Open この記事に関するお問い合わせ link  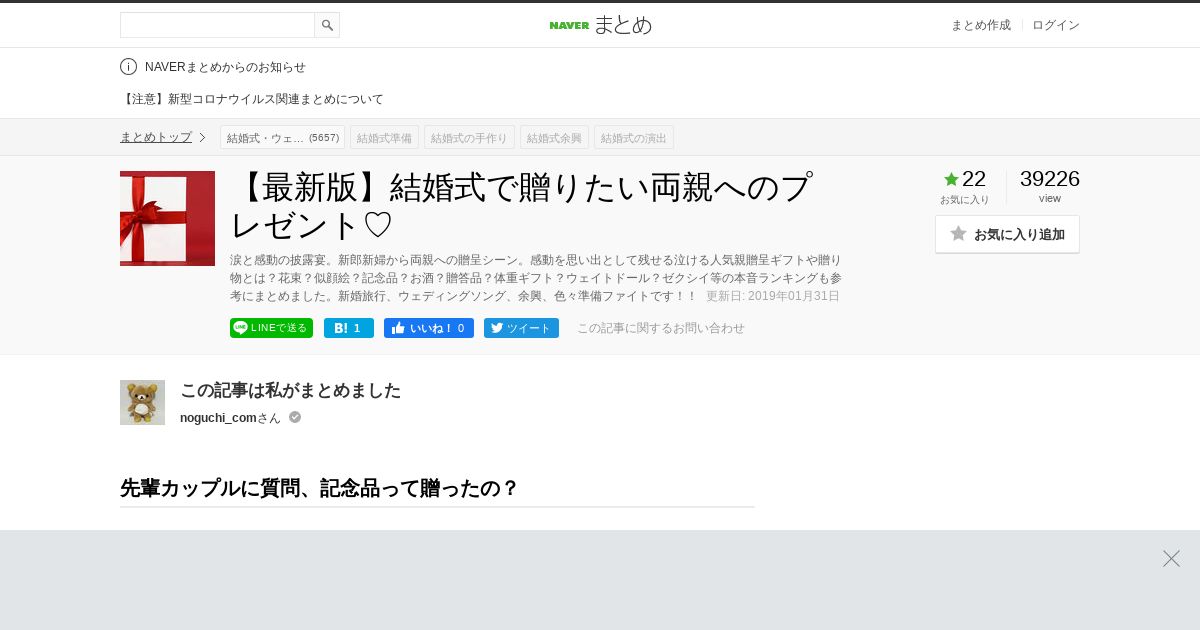click(x=661, y=328)
